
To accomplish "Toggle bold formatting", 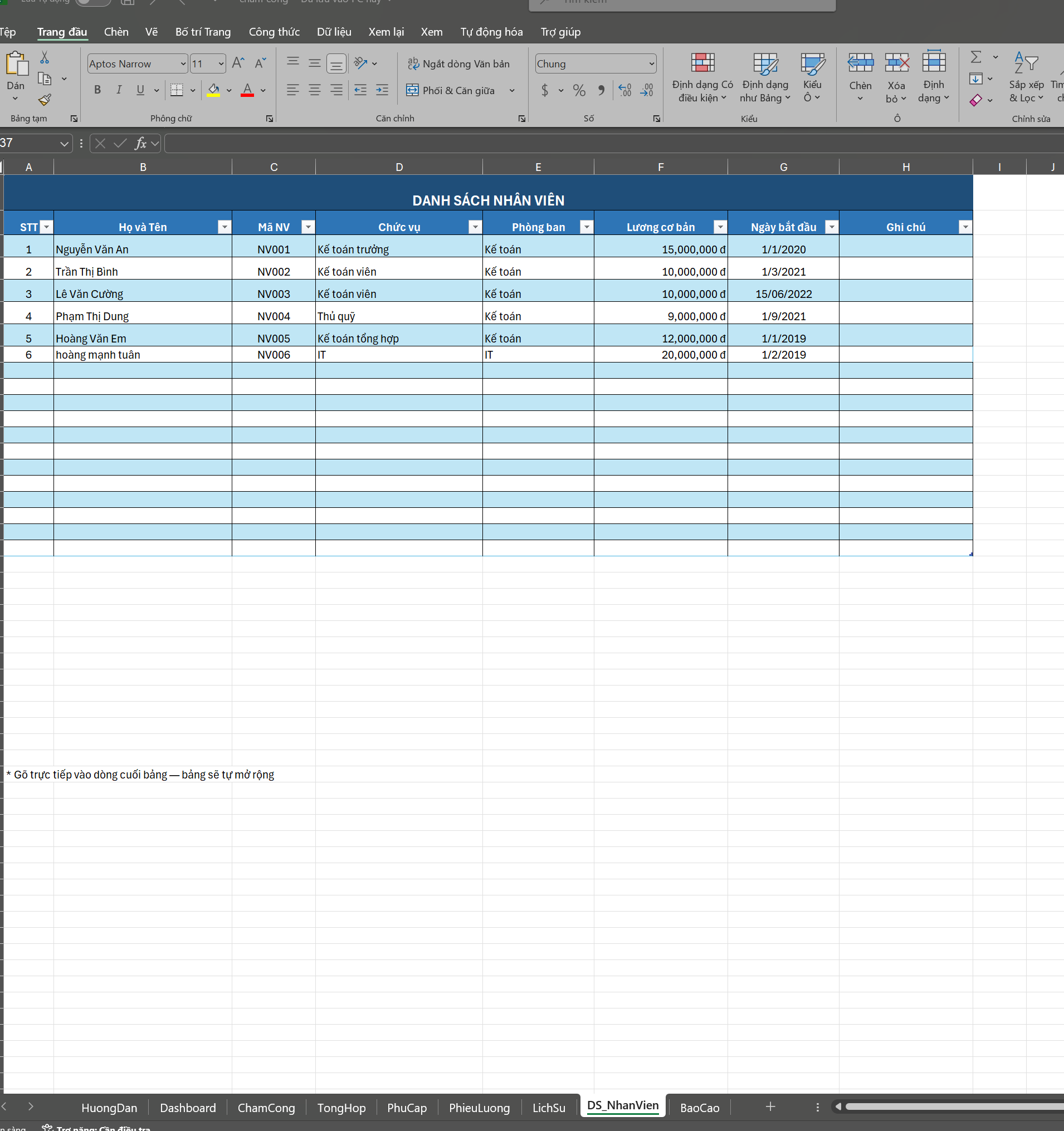I will coord(97,90).
